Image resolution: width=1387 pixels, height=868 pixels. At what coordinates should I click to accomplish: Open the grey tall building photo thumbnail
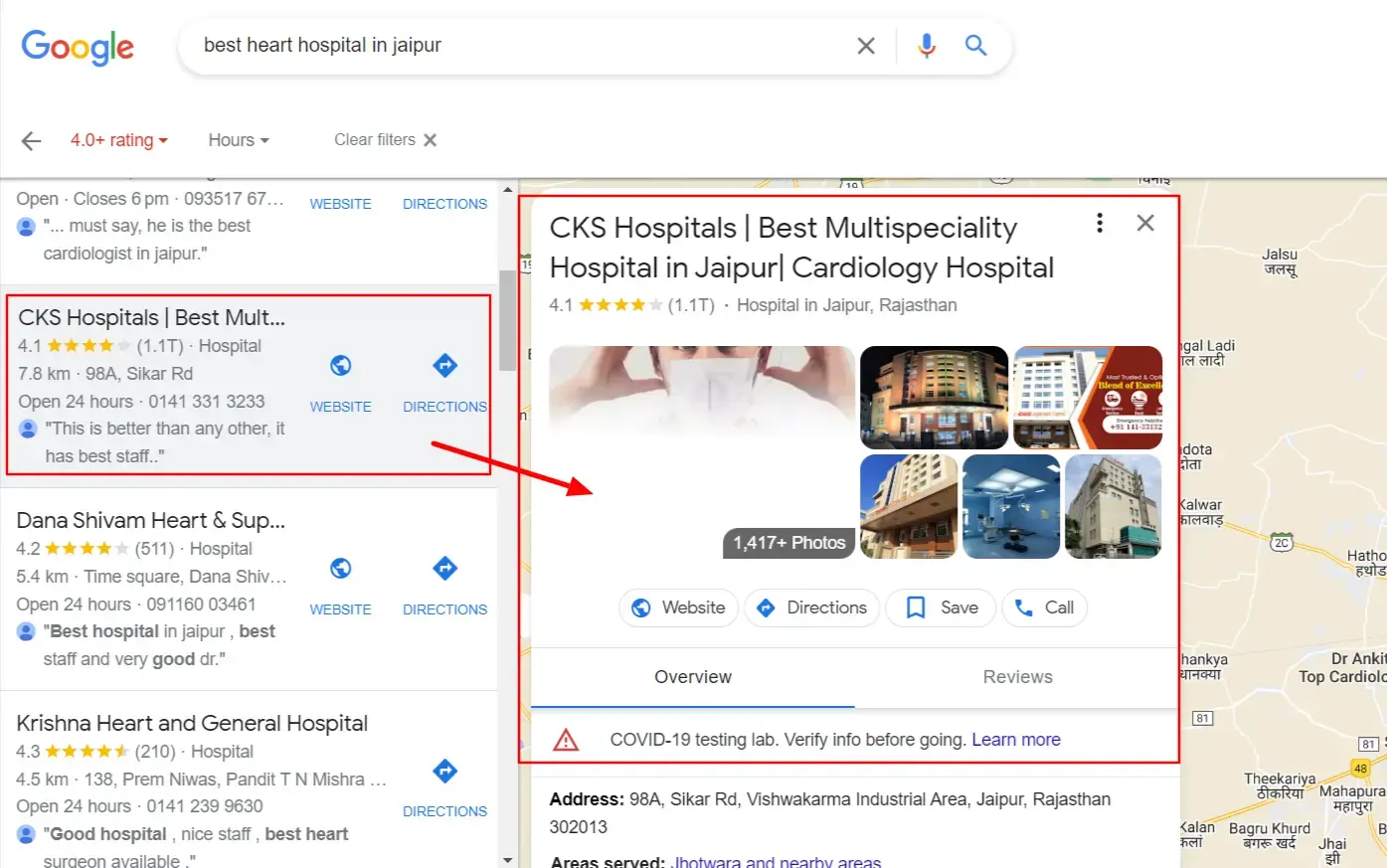click(x=1114, y=507)
